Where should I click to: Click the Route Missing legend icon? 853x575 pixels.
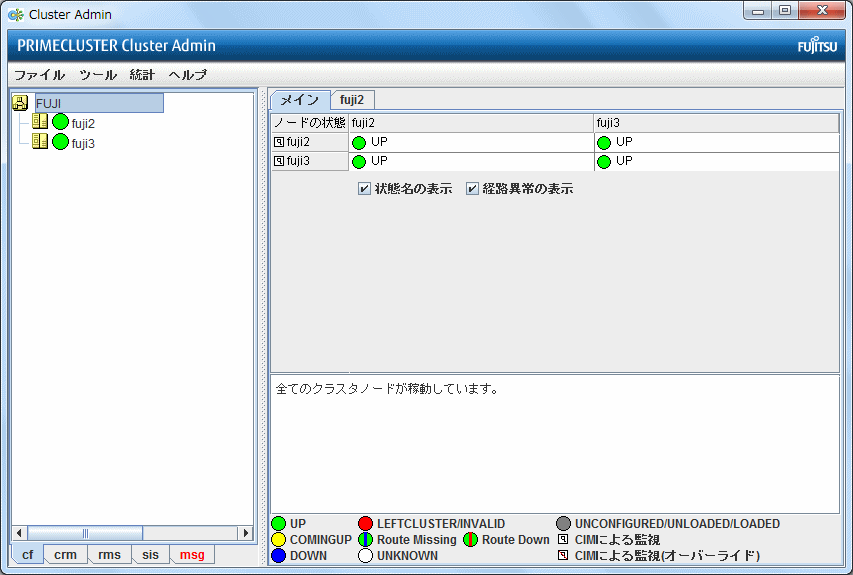click(366, 540)
